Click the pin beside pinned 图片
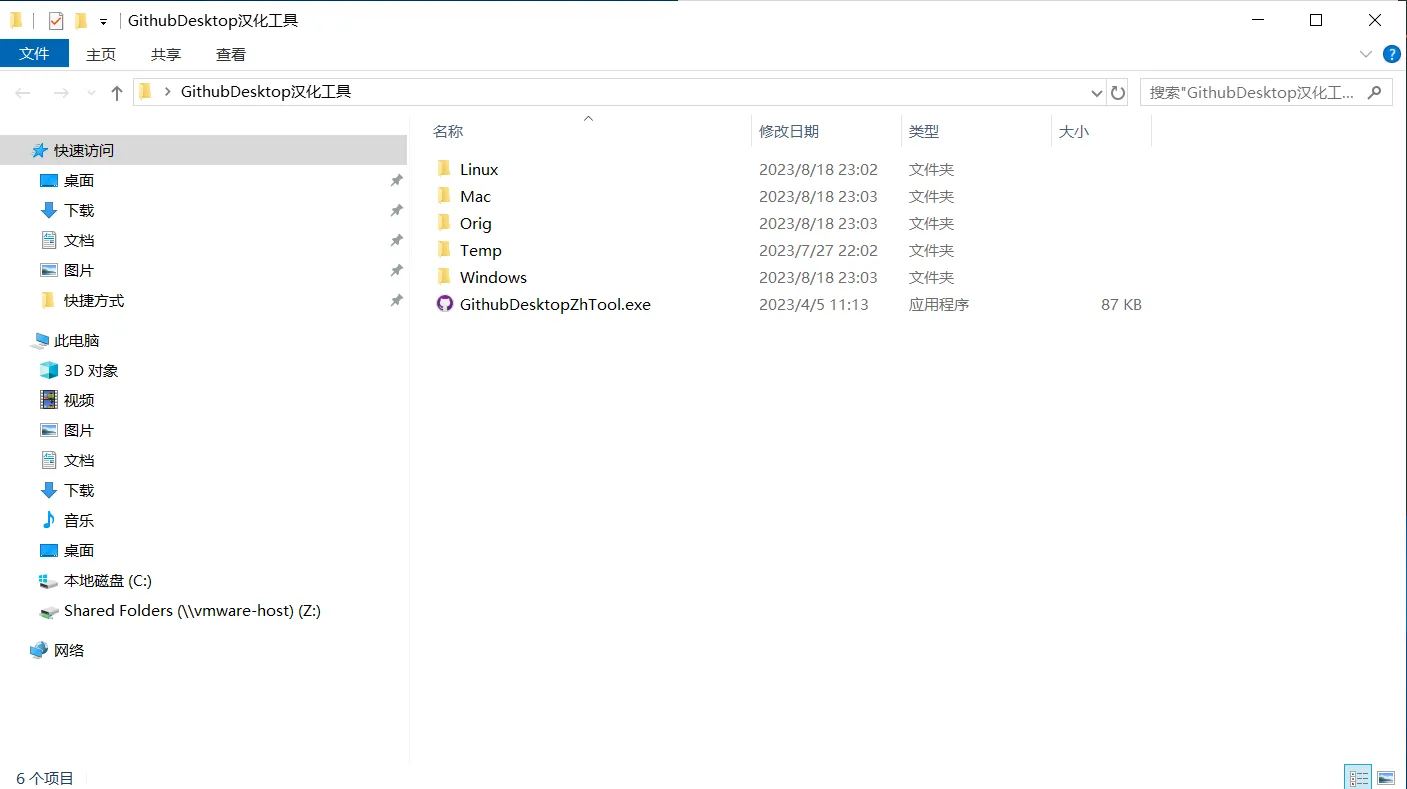The width and height of the screenshot is (1407, 789). point(396,270)
